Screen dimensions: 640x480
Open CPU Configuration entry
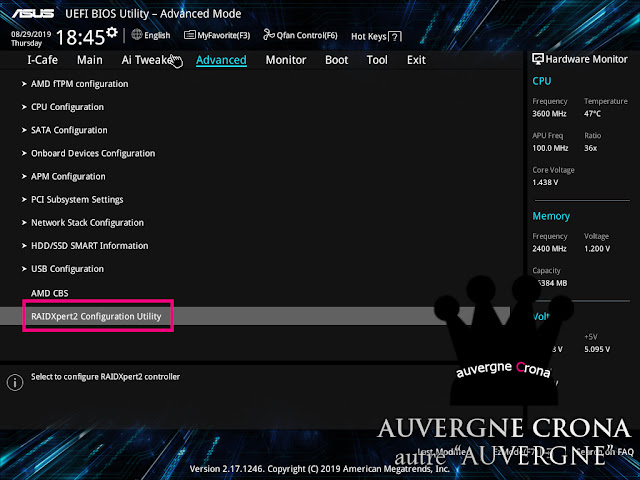(x=67, y=107)
